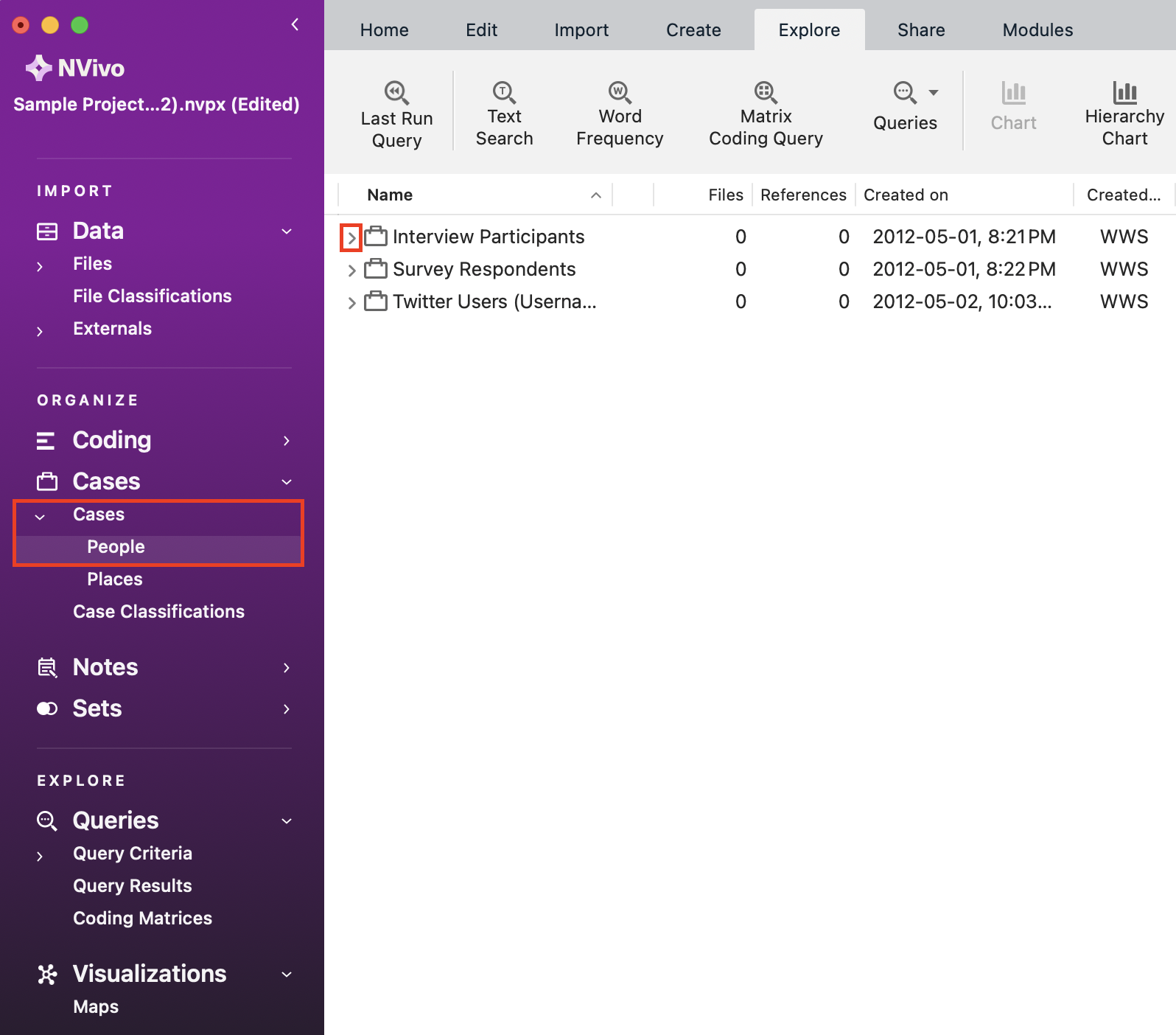The height and width of the screenshot is (1035, 1176).
Task: Sort by the Created on column header
Action: (906, 195)
